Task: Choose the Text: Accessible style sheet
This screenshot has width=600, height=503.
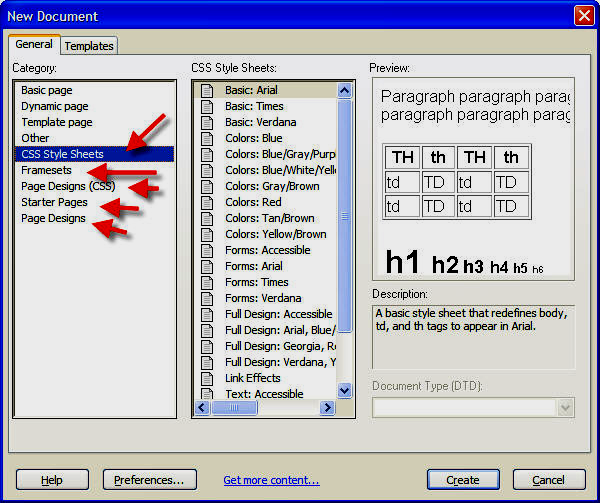Action: pyautogui.click(x=264, y=394)
